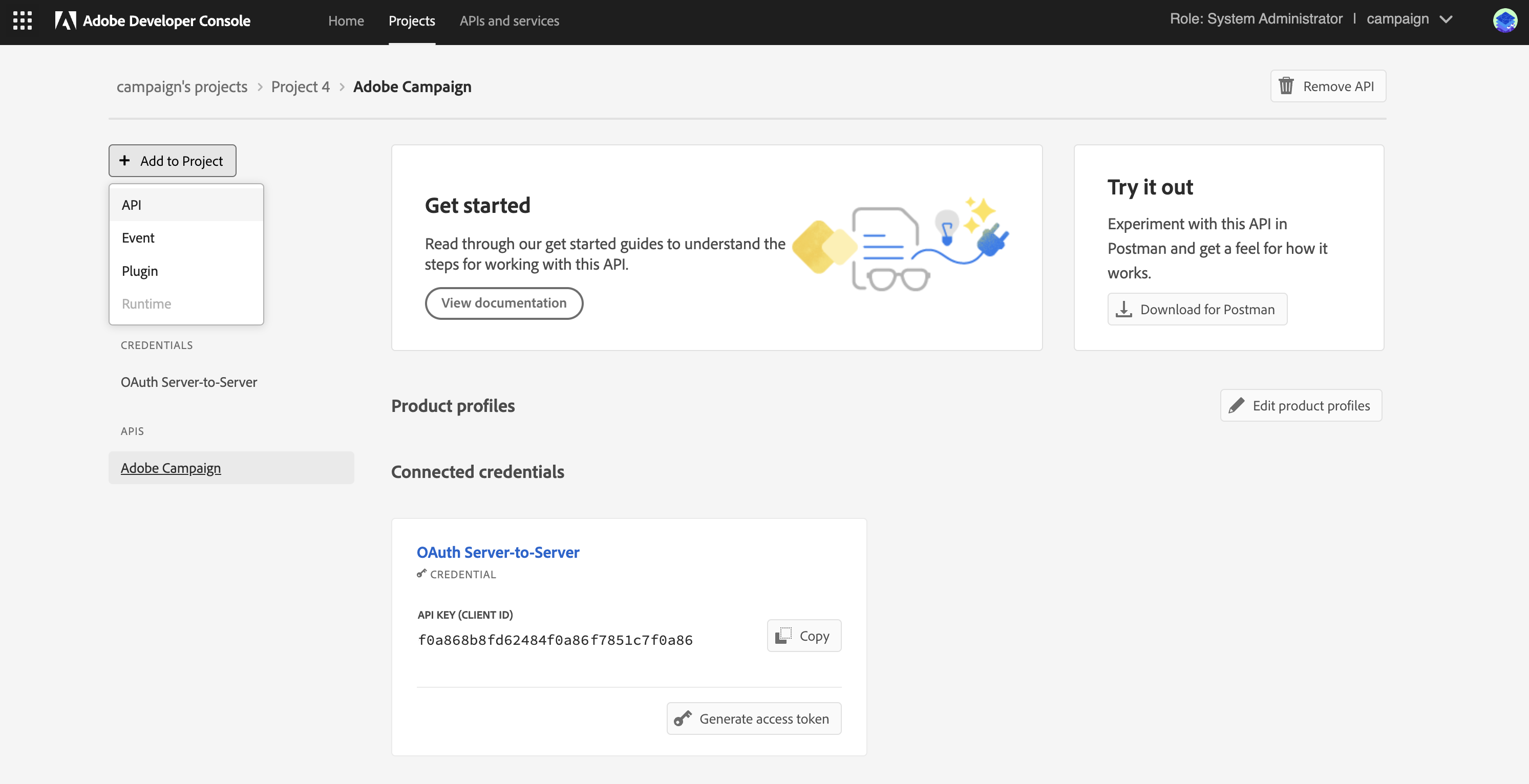Open the APIs and services tab

[x=509, y=21]
